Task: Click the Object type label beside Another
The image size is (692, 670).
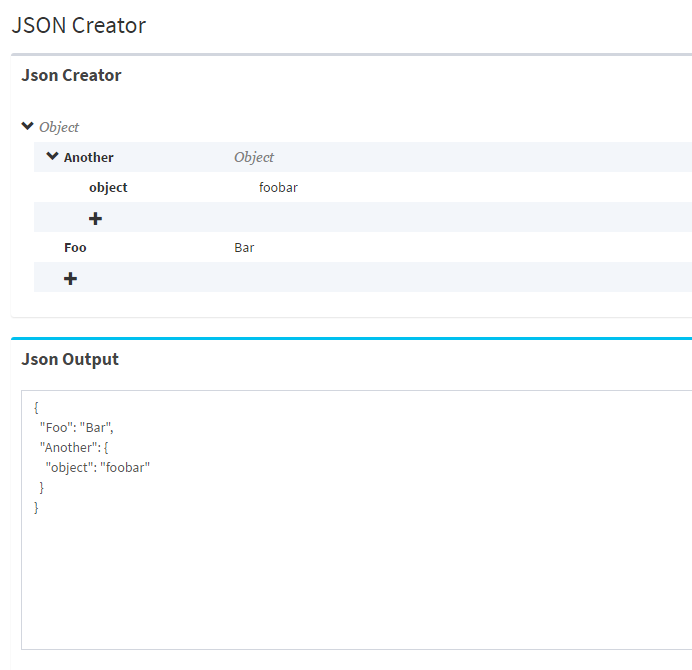Action: click(254, 158)
